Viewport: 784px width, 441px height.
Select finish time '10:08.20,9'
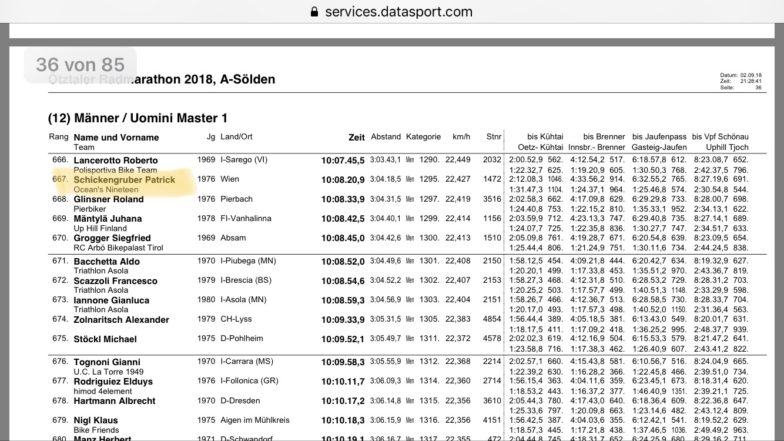pyautogui.click(x=343, y=180)
